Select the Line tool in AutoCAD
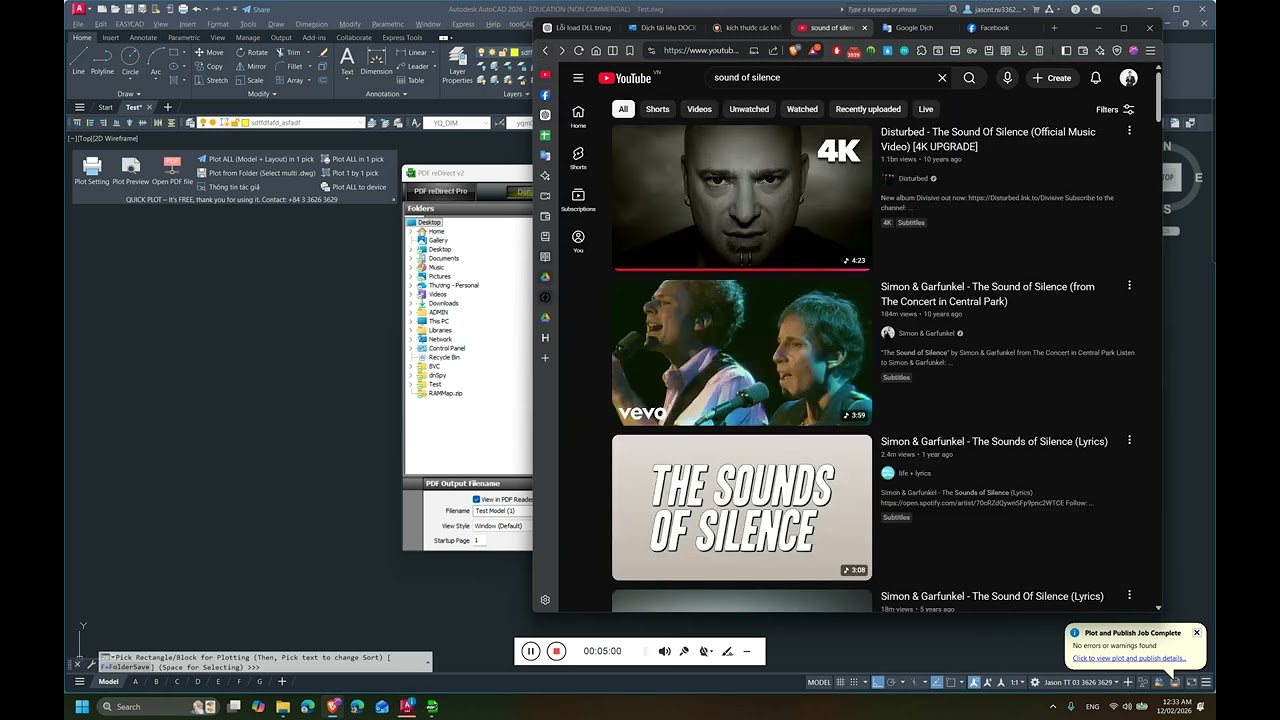1280x720 pixels. 78,60
